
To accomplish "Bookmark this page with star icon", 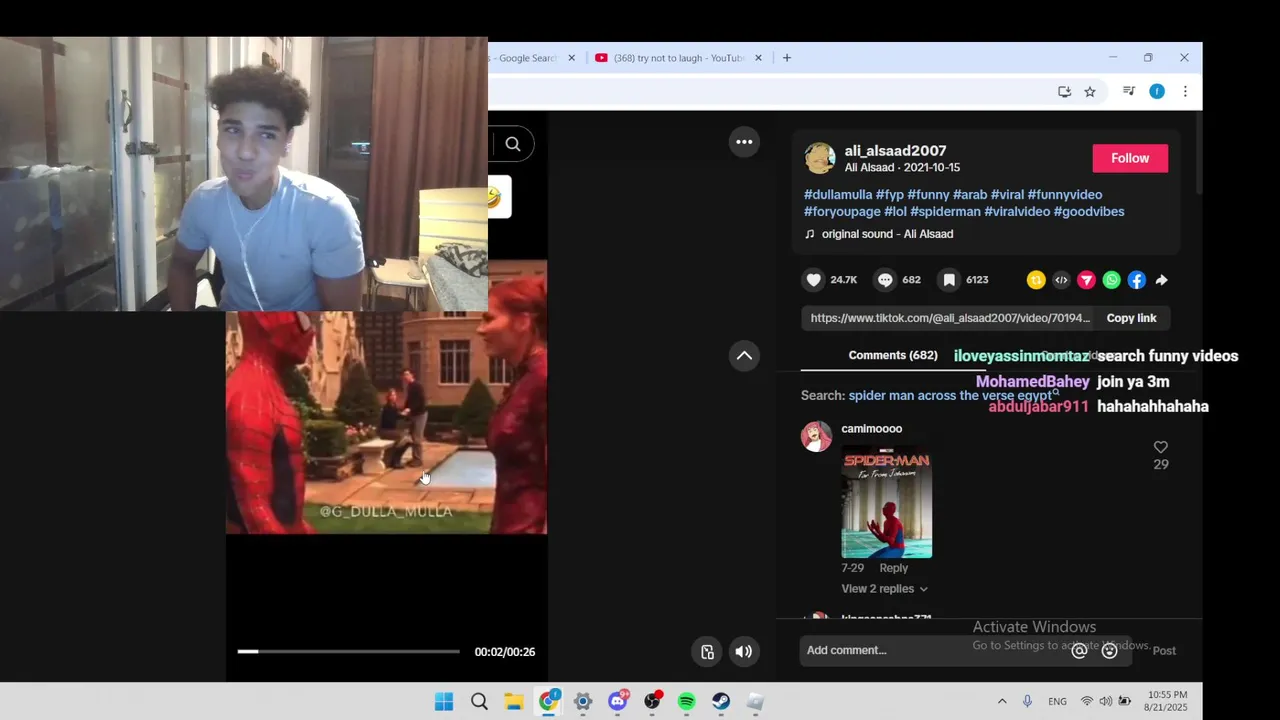I will 1090,92.
